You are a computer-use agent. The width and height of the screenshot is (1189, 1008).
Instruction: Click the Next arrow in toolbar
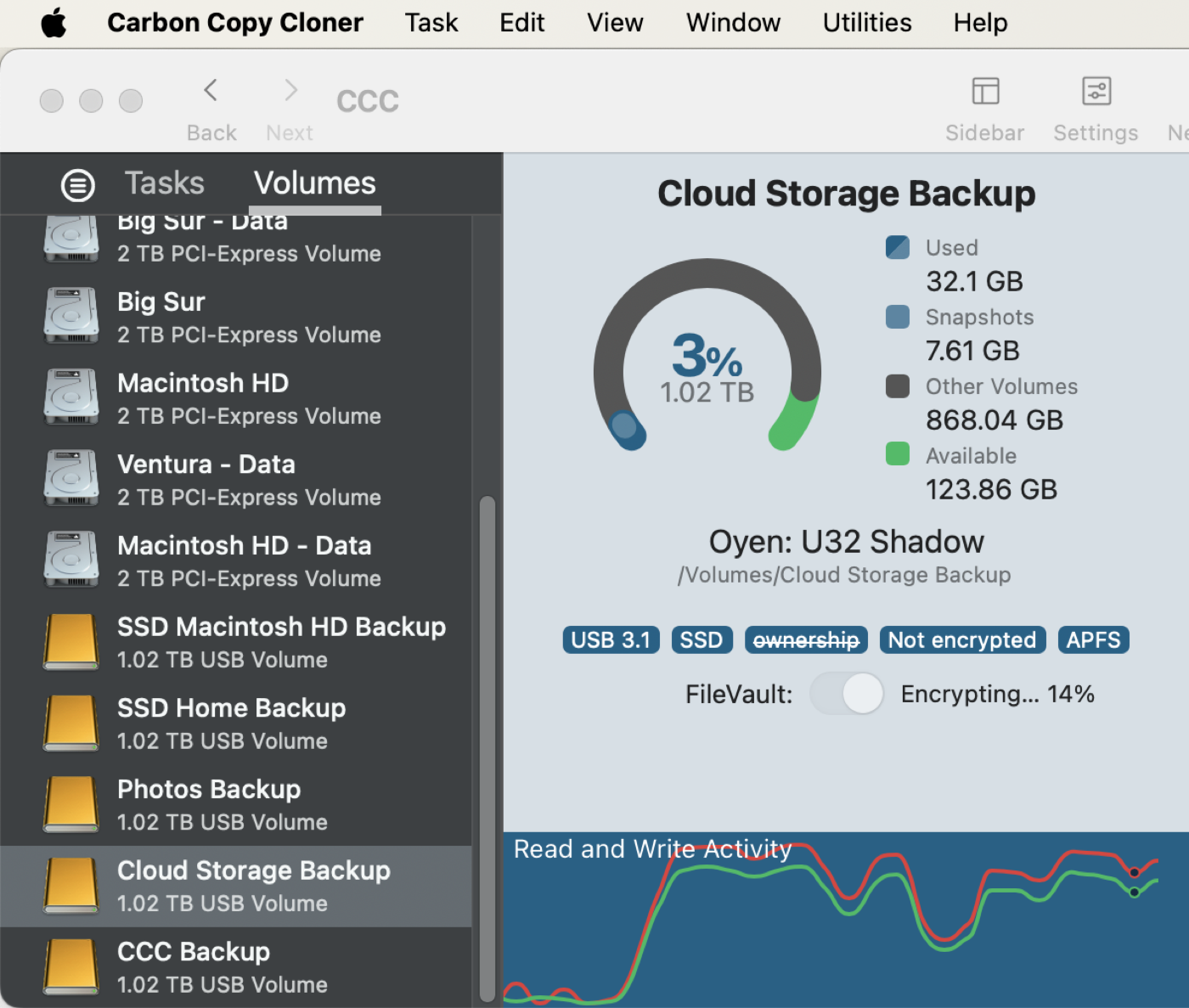tap(290, 90)
